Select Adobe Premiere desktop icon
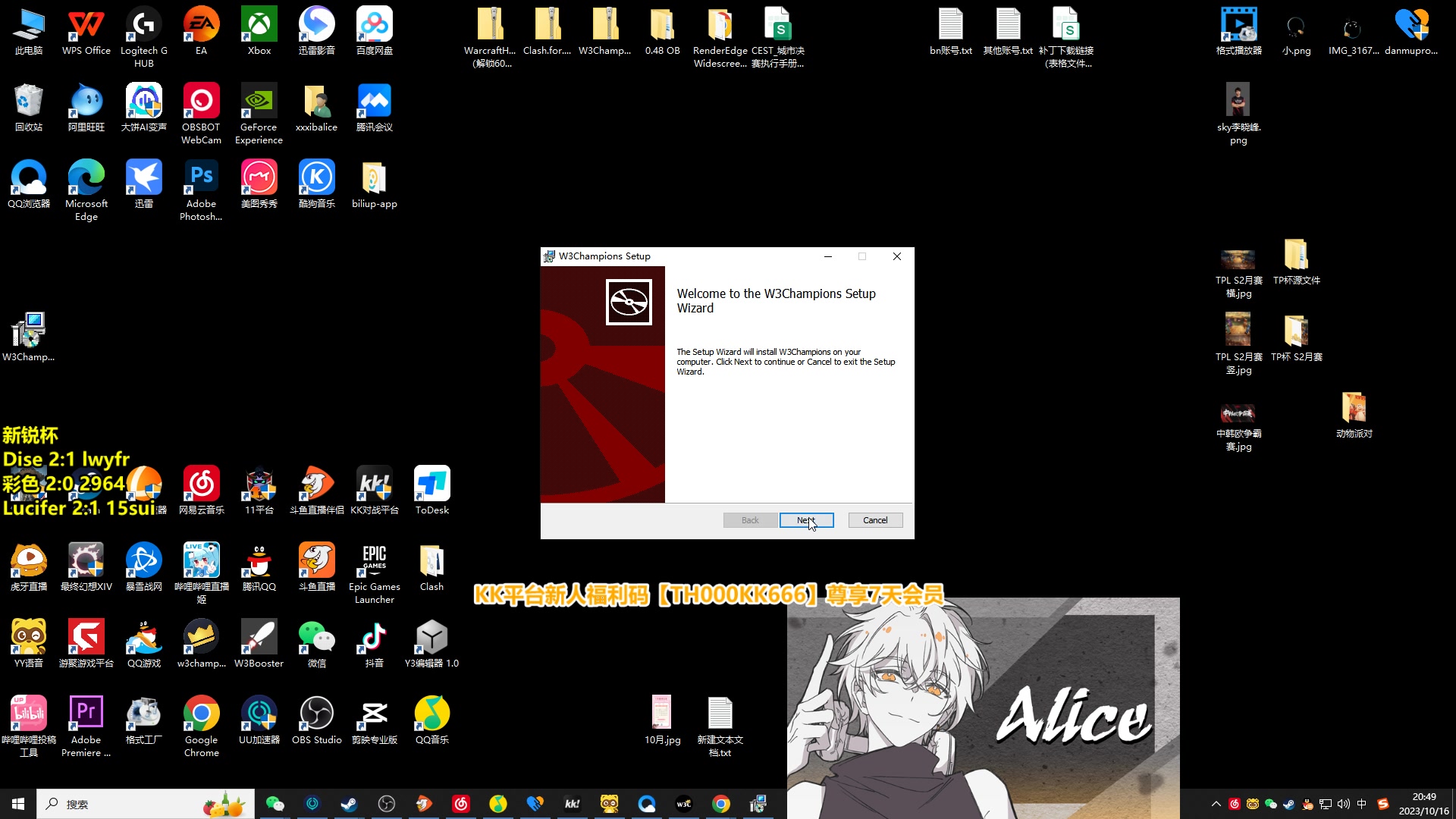The height and width of the screenshot is (819, 1456). click(86, 727)
